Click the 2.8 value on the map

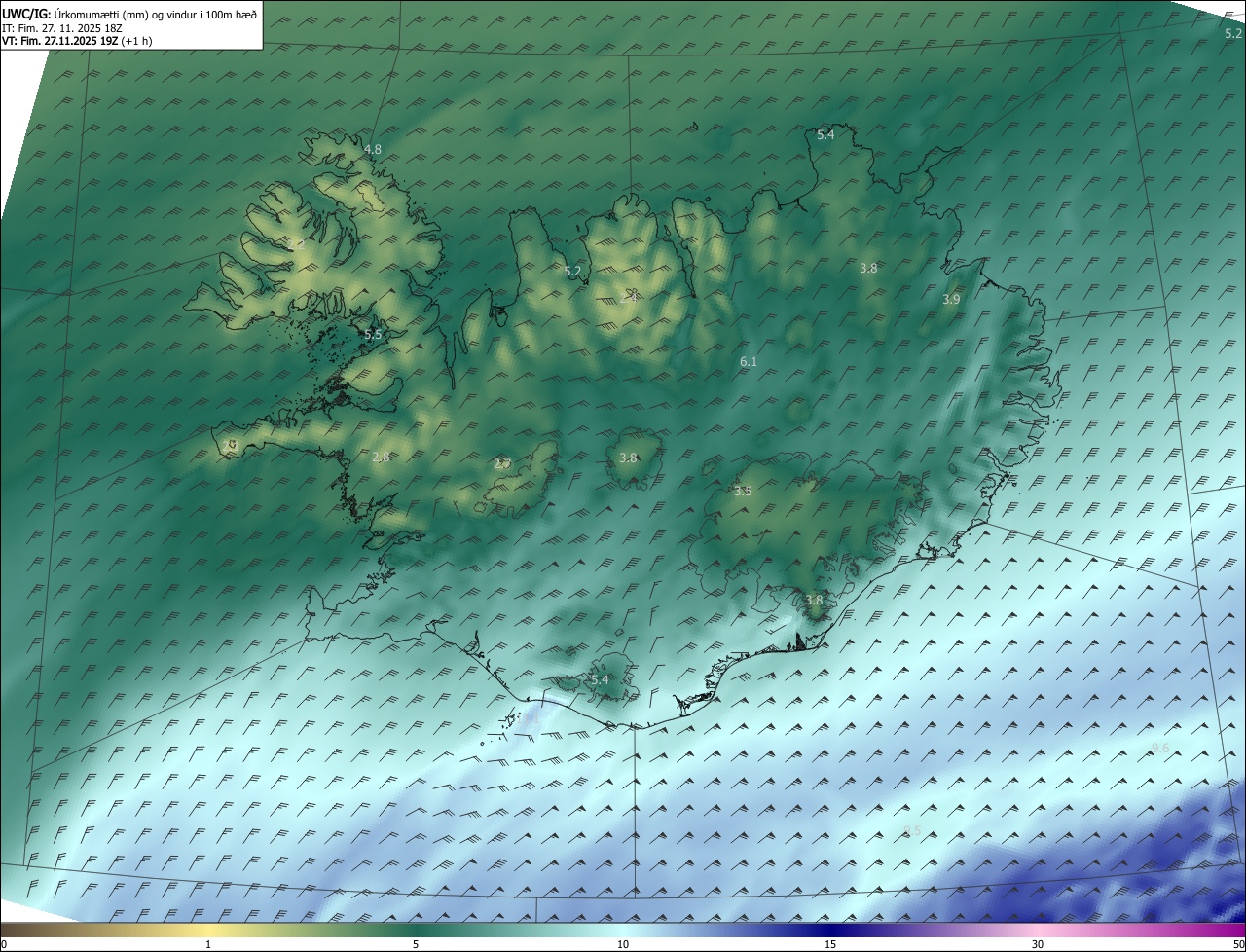[x=381, y=458]
